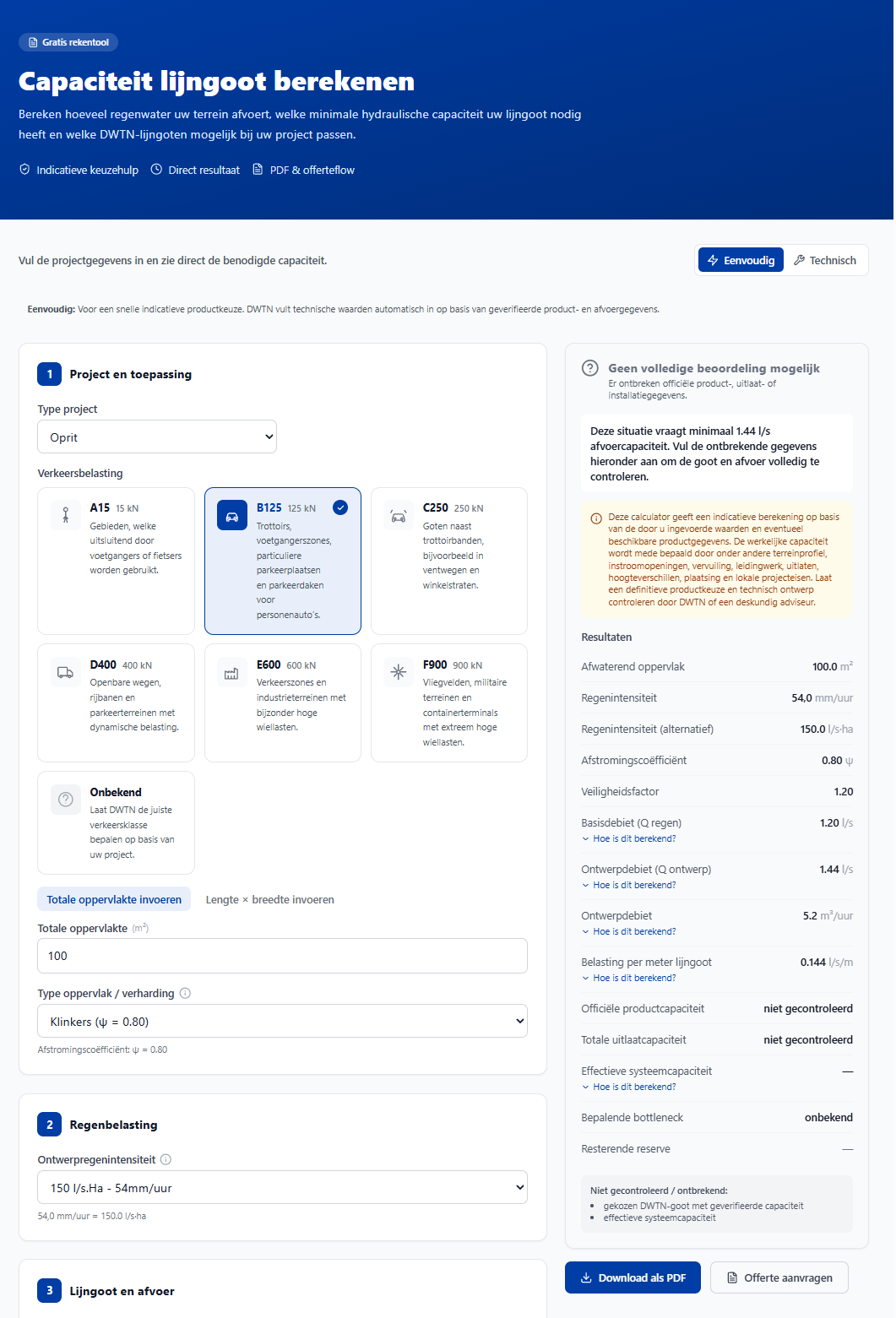Click the question icon beside Geen volledige beoordeling
Screen dimensions: 896x1318
coord(590,368)
